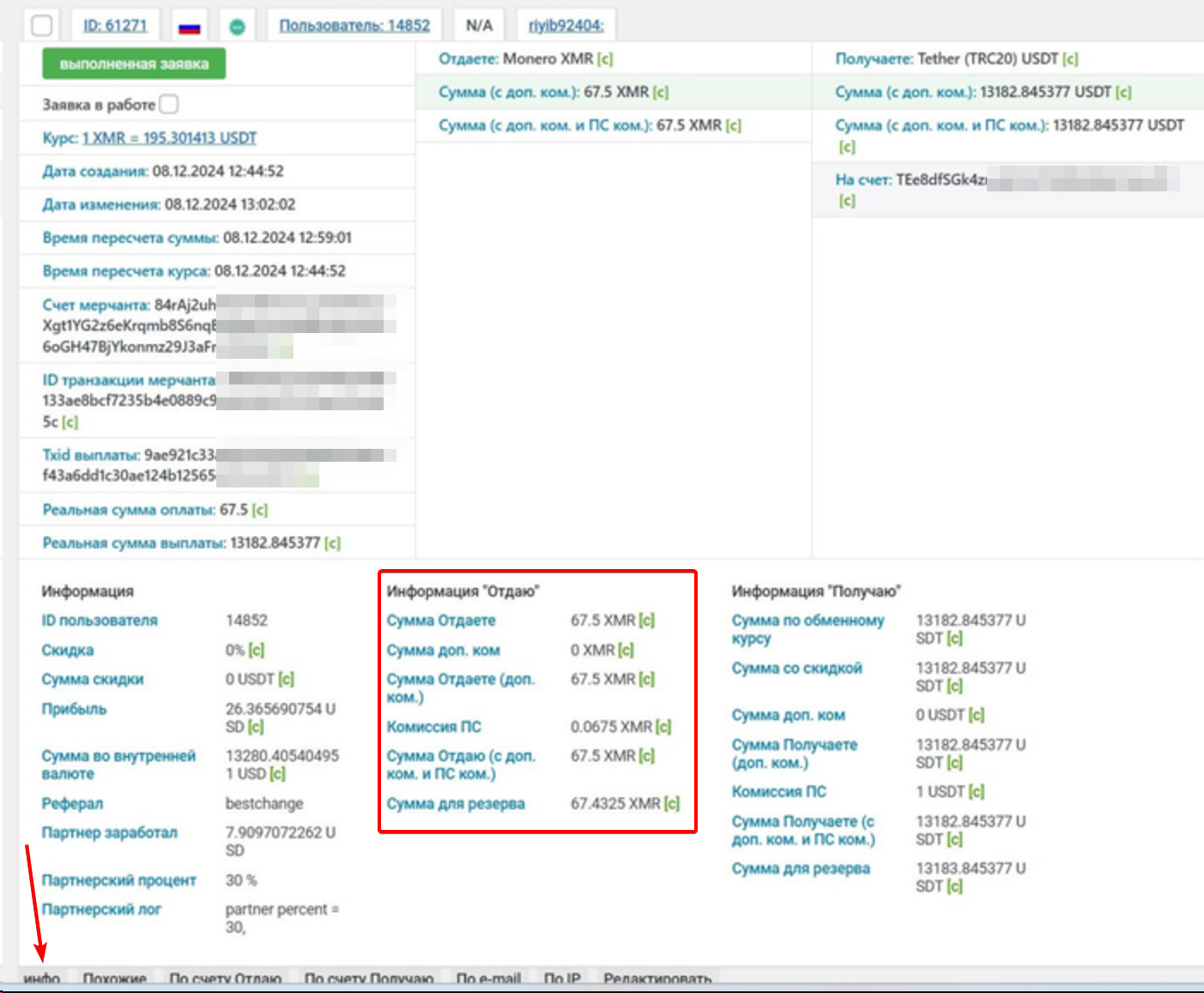
Task: Copy the Monero XMR currency name
Action: (605, 59)
